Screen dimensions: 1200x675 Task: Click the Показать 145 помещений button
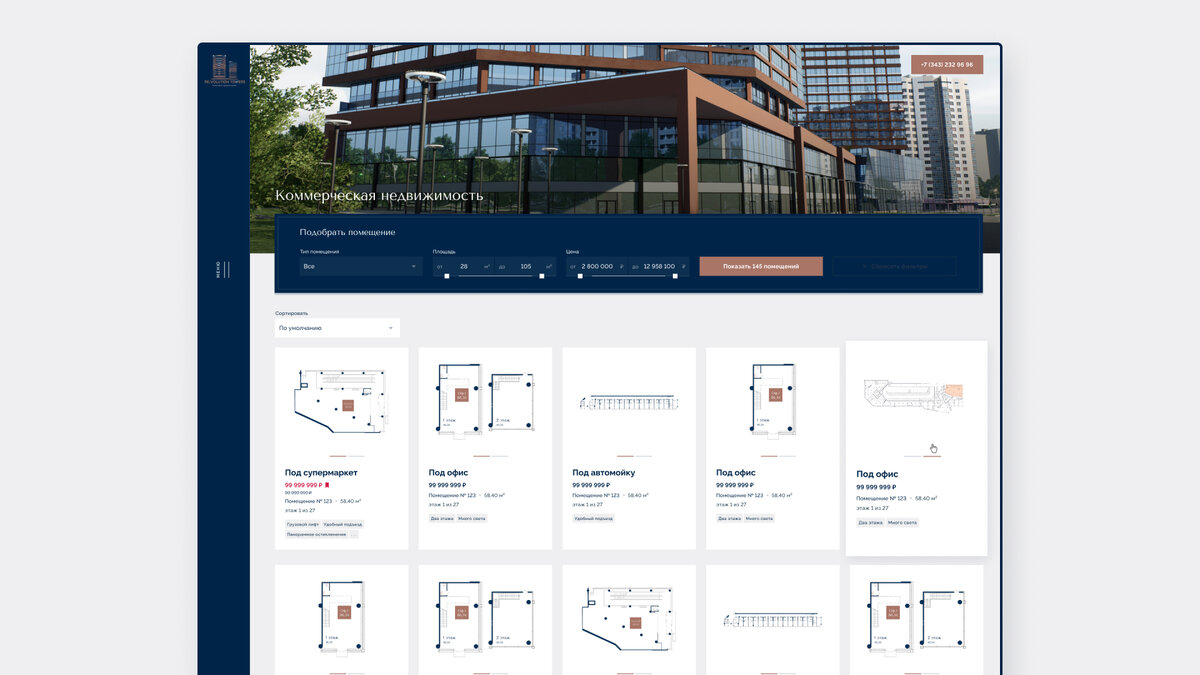click(761, 267)
